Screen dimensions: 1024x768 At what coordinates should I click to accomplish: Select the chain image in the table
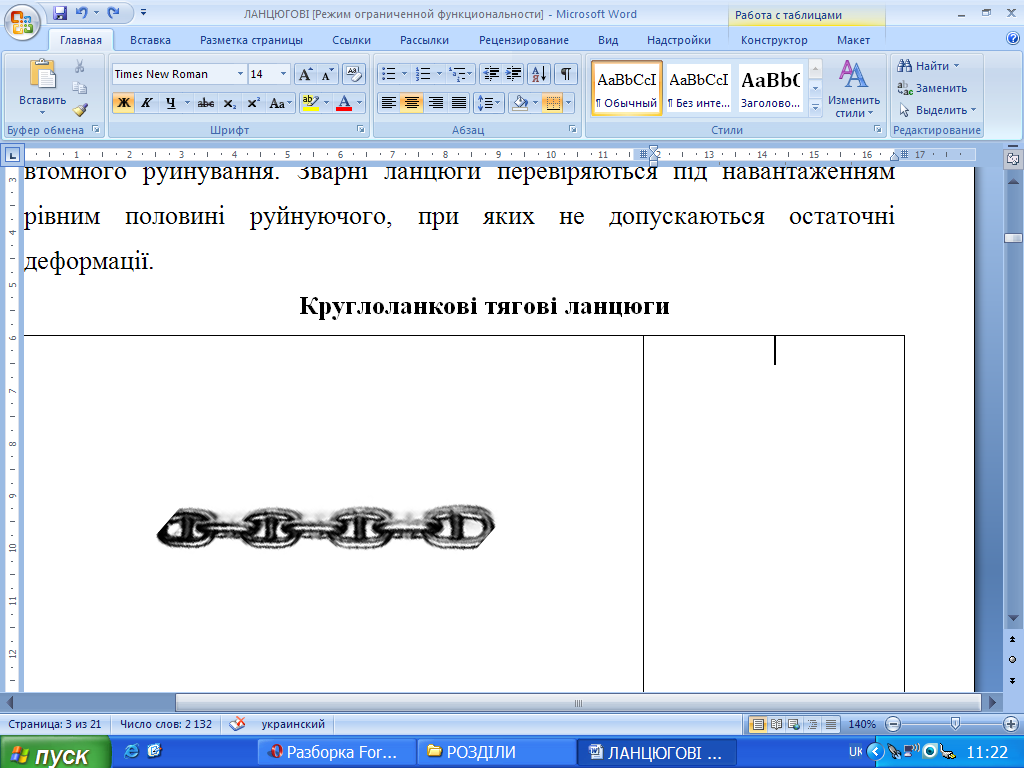pos(325,526)
